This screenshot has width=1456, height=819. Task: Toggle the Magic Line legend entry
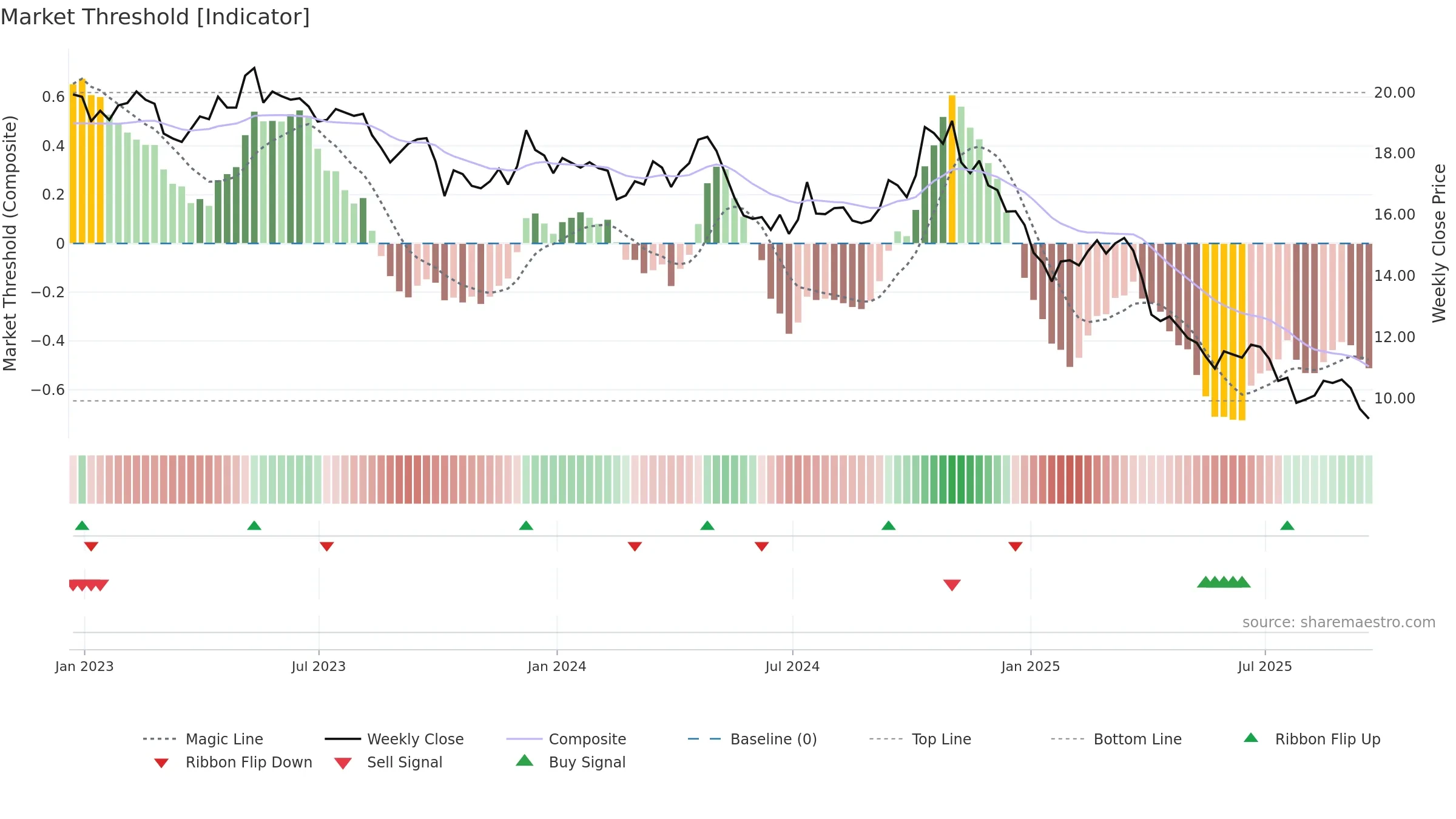203,739
